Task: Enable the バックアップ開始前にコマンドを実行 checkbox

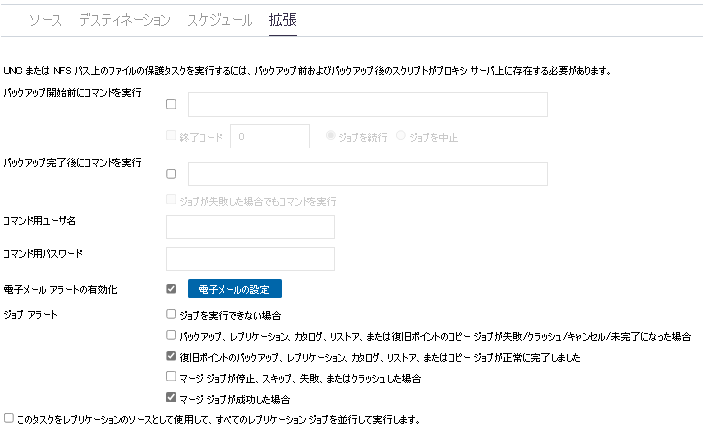Action: (171, 104)
